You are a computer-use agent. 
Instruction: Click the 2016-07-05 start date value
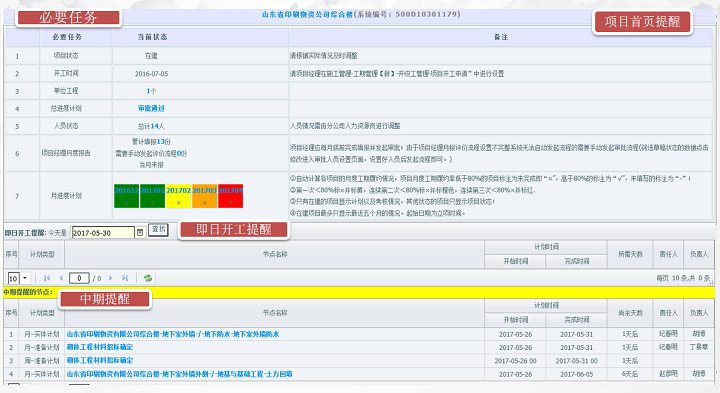pyautogui.click(x=152, y=73)
